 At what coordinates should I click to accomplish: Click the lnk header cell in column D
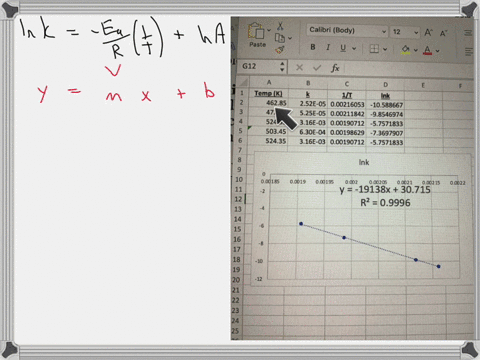(385, 96)
